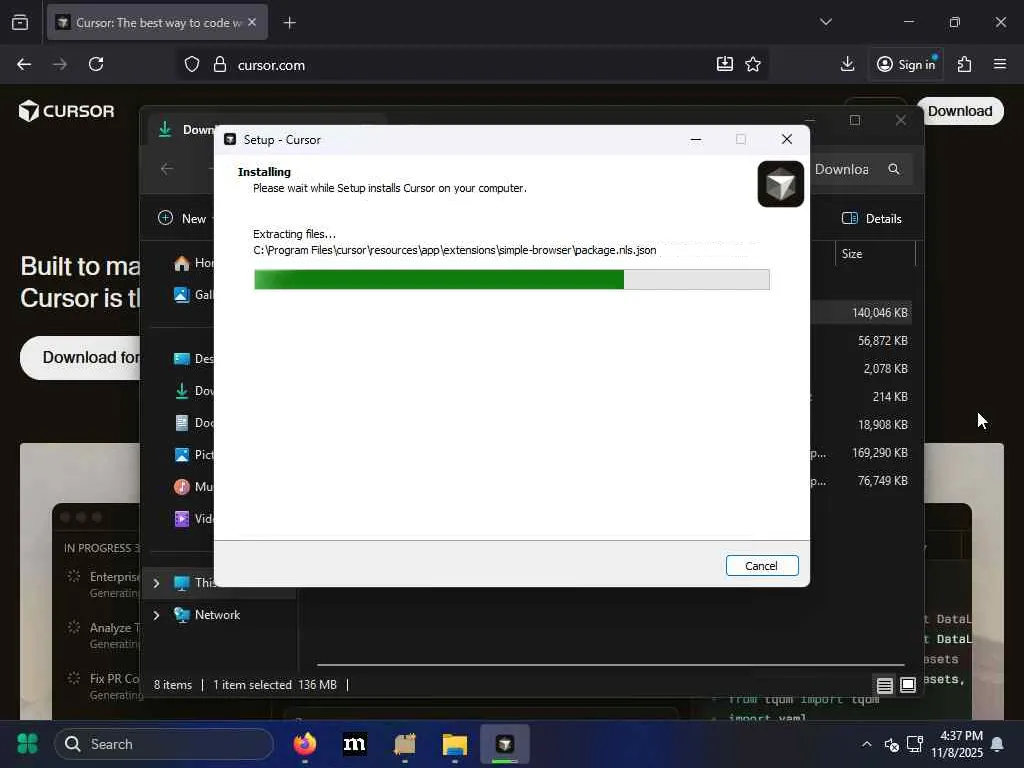Open Firefox downloads panel
The width and height of the screenshot is (1024, 768).
point(847,64)
